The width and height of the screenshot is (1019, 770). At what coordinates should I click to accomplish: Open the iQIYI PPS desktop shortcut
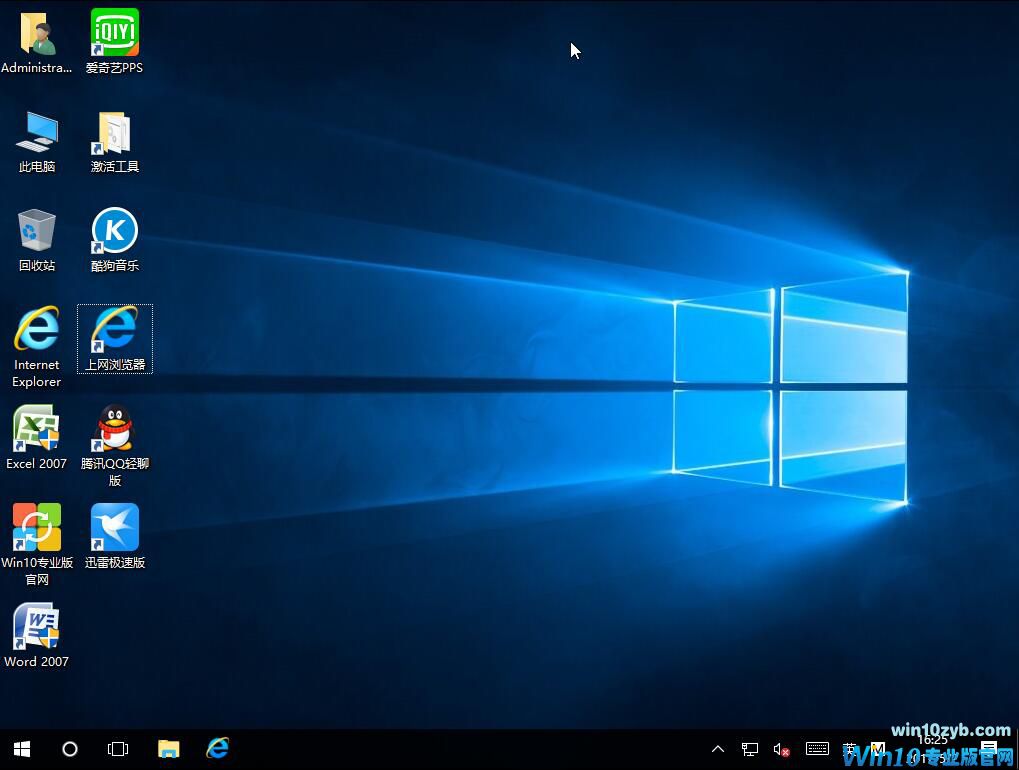point(114,33)
